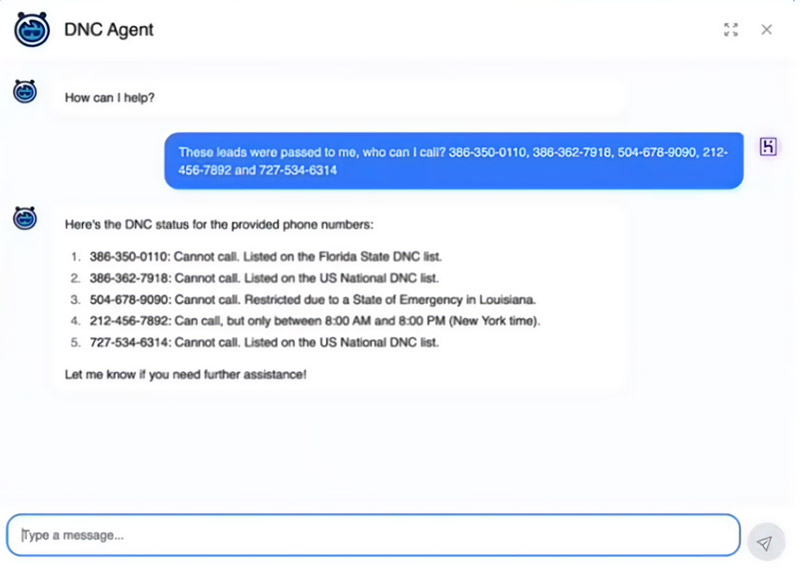The height and width of the screenshot is (583, 800).
Task: Click the paper plane send icon
Action: click(764, 541)
